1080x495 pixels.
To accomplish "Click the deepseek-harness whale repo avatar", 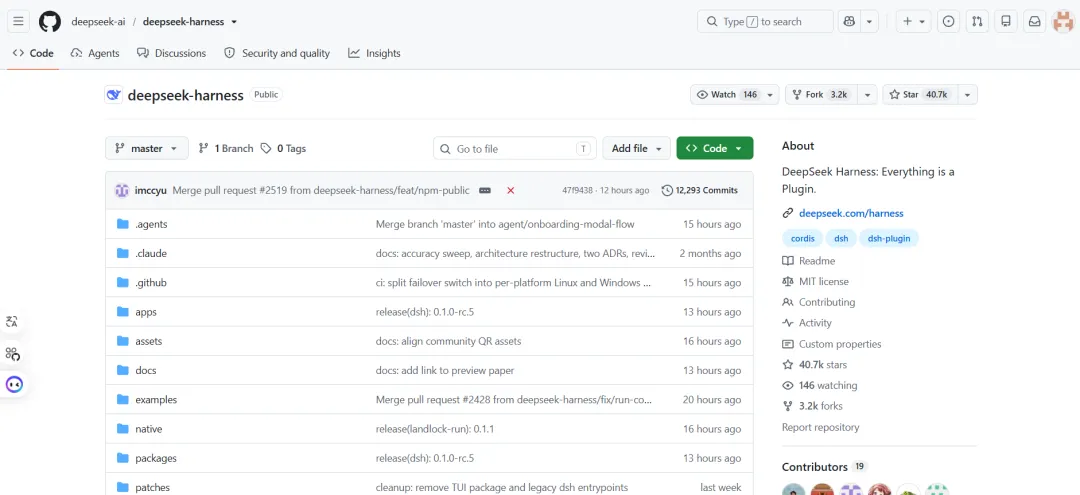I will [114, 95].
